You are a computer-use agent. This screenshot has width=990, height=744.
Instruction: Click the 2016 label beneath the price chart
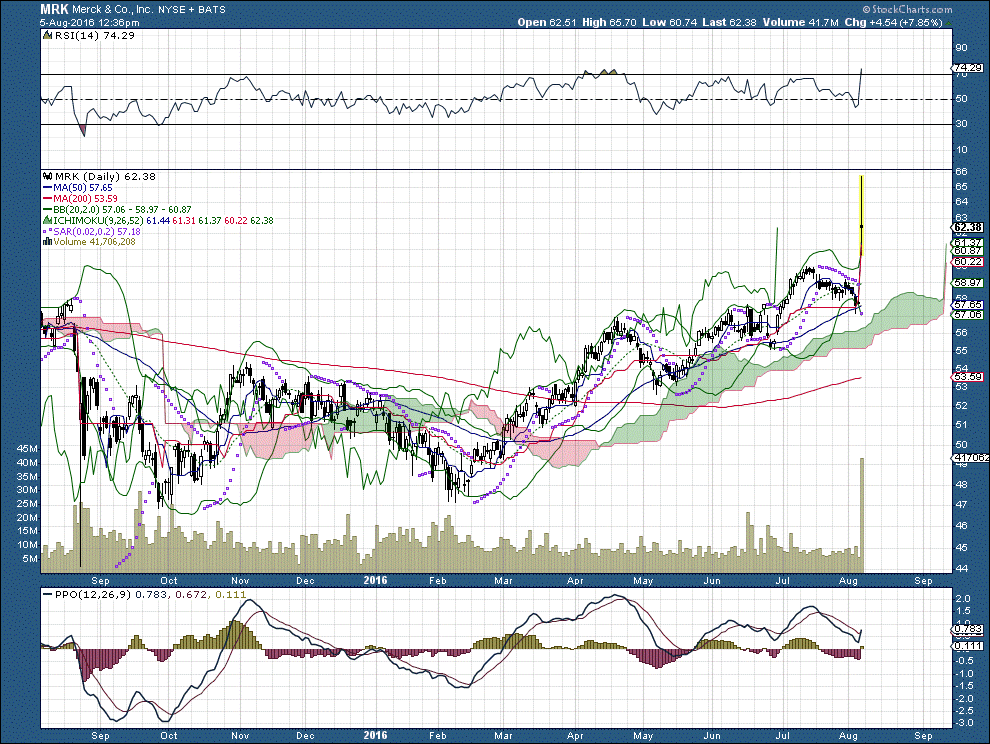(x=376, y=580)
